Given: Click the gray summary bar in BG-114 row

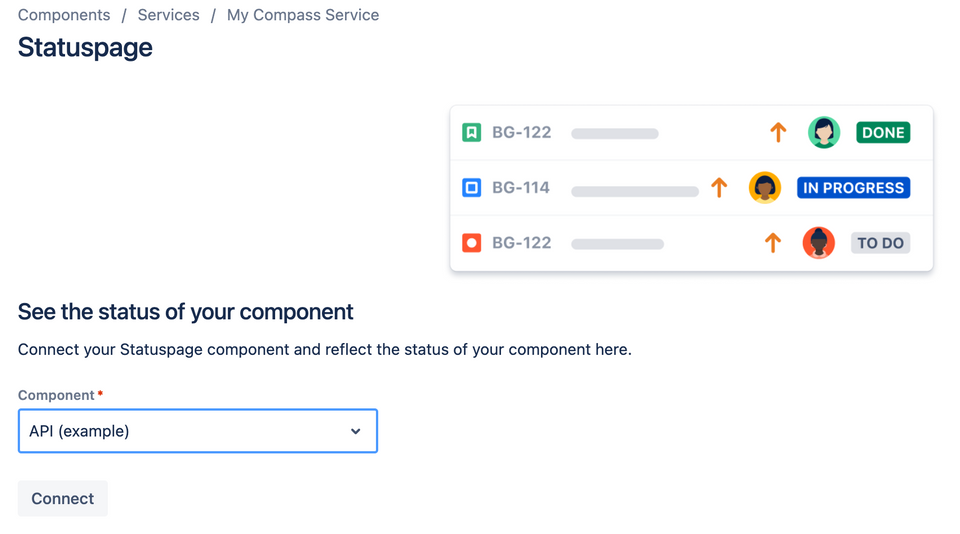Looking at the screenshot, I should 635,192.
